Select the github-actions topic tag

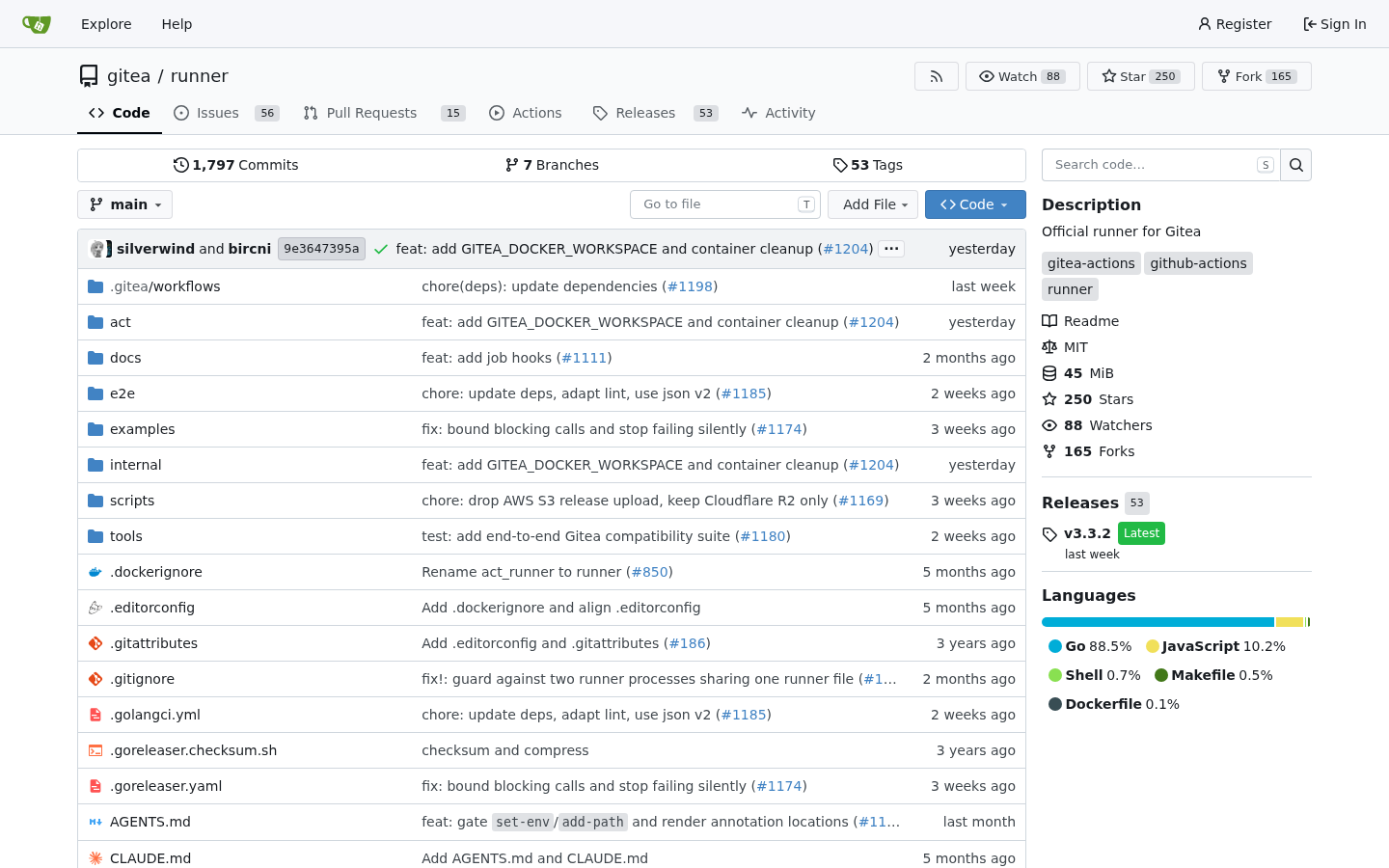[x=1198, y=263]
